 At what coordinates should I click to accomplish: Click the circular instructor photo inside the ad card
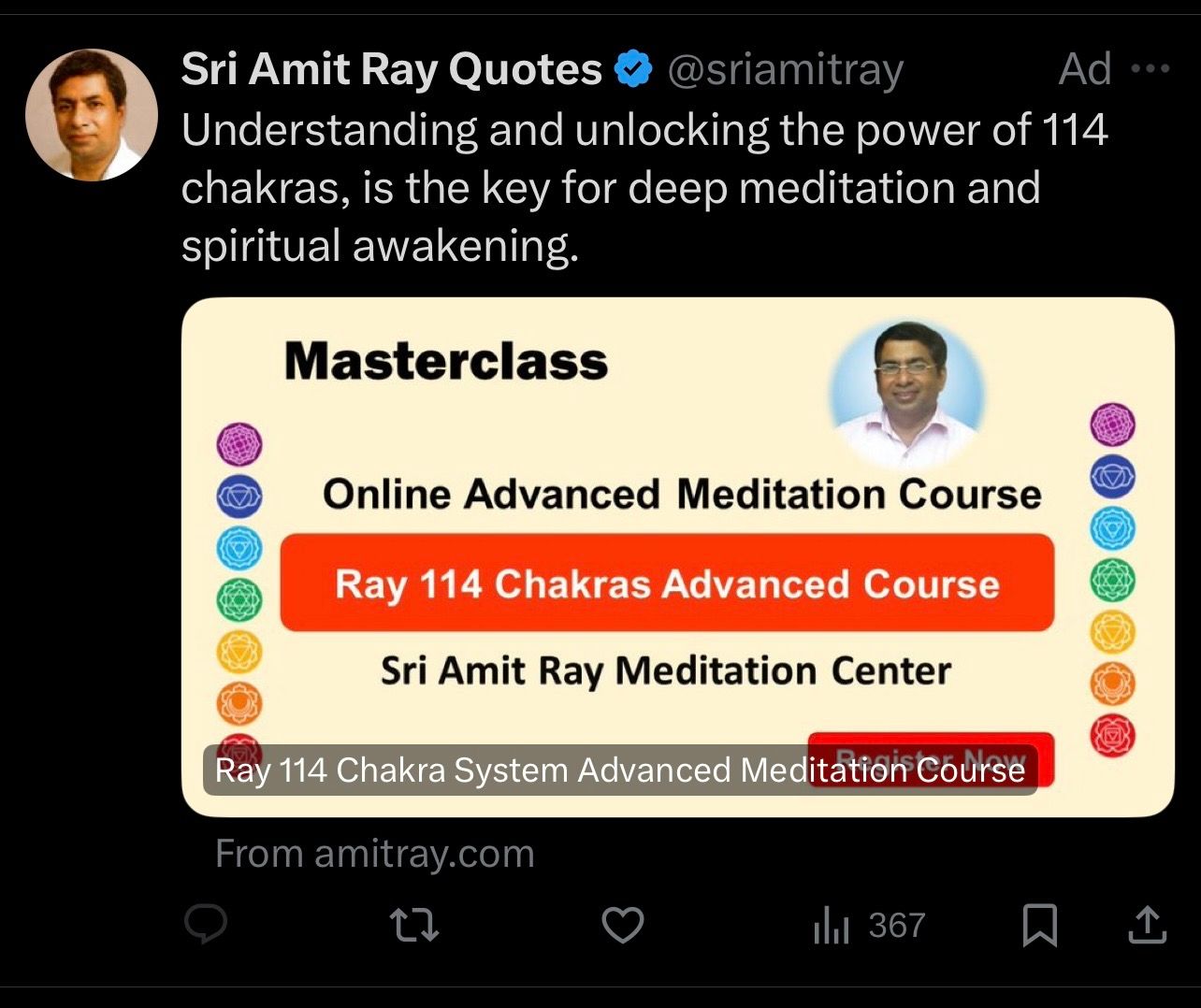907,393
